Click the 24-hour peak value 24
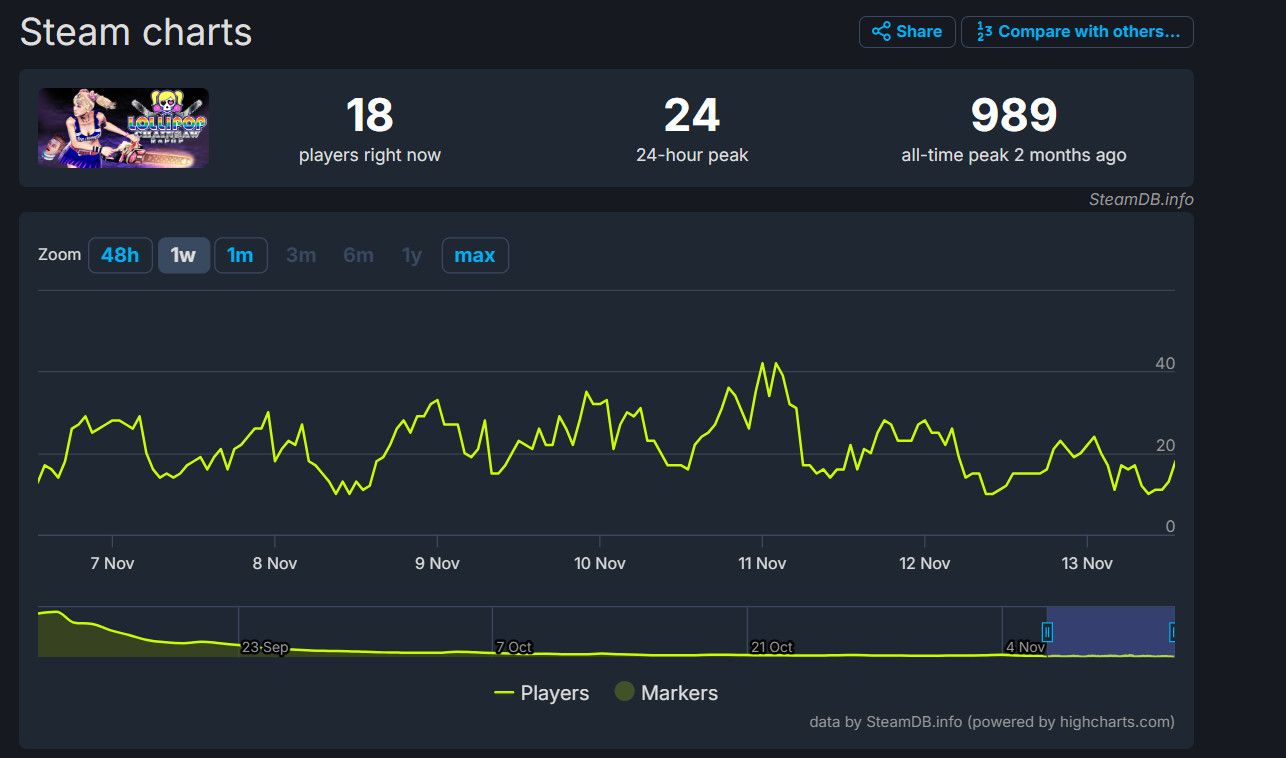The width and height of the screenshot is (1286, 758). [692, 116]
